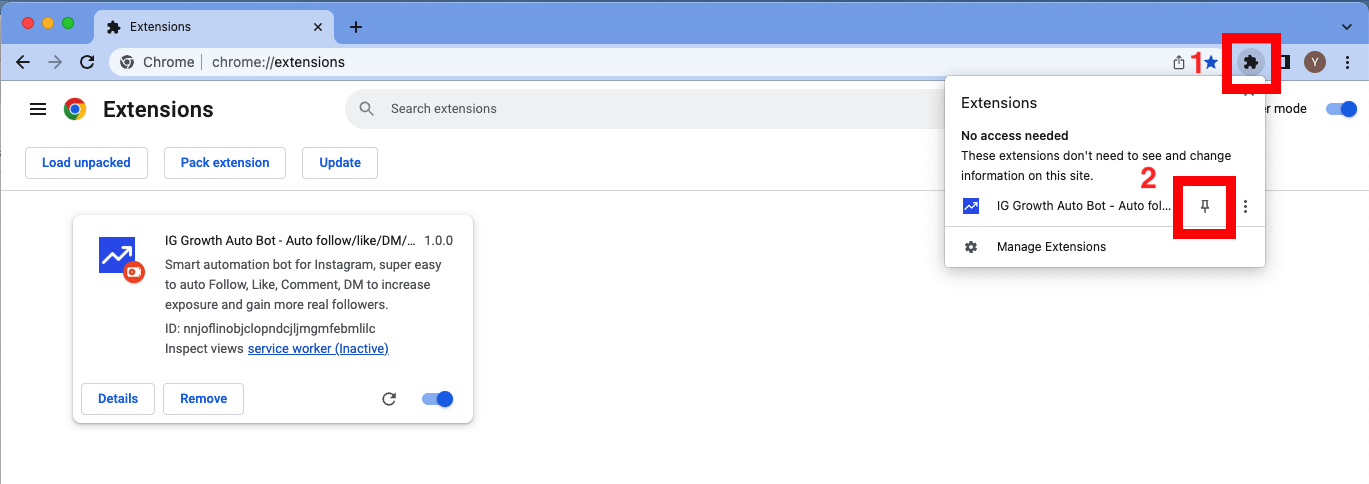Bookmark this page with star icon
Screen dimensions: 1369x484
(1211, 62)
